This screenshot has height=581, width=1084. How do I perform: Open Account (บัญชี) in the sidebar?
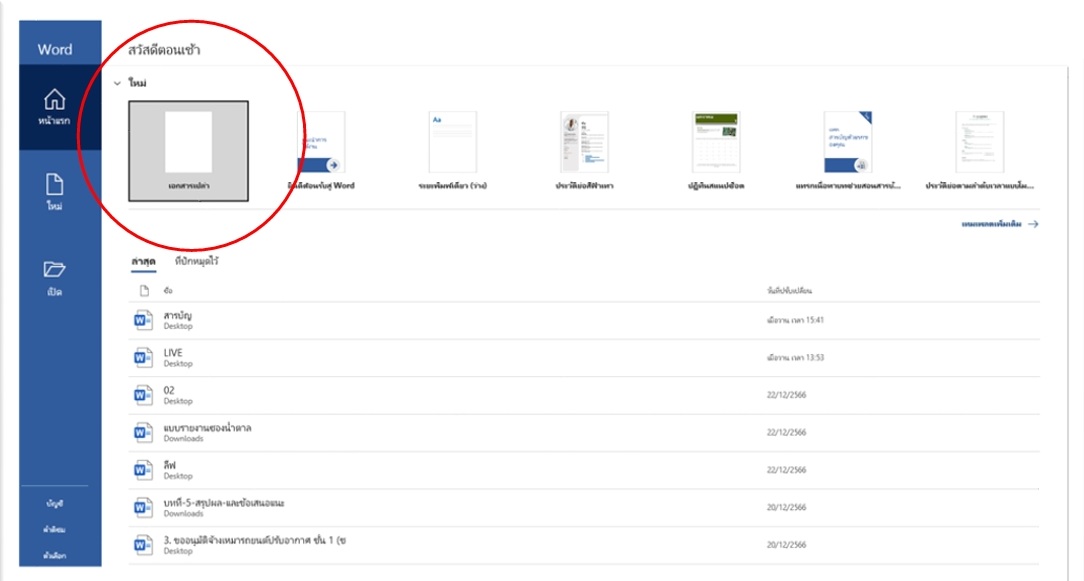coord(54,503)
